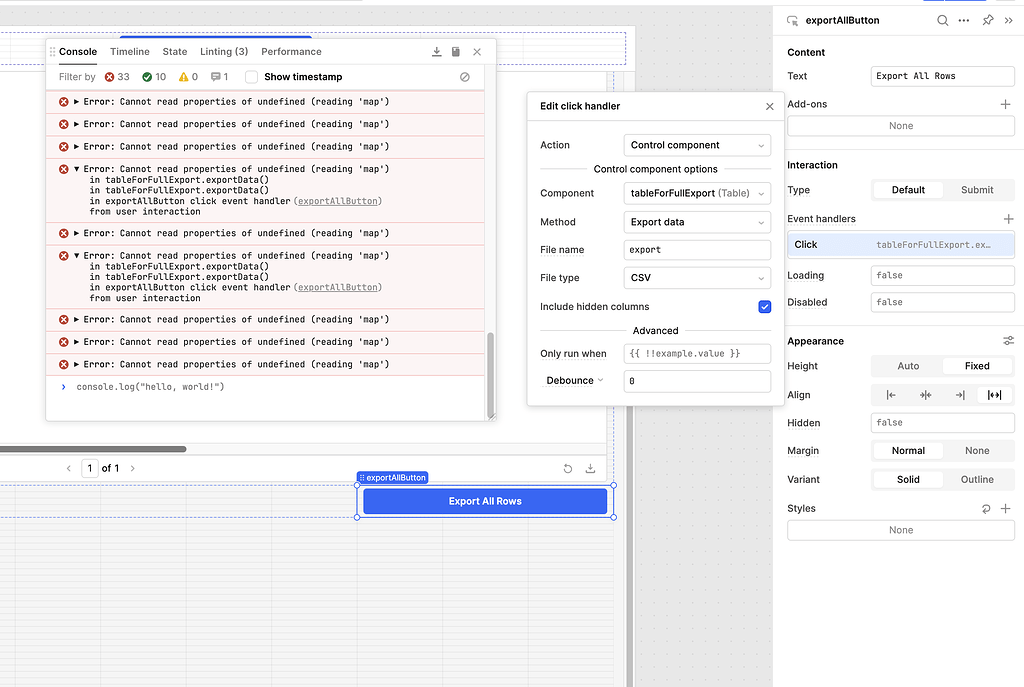Screen dimensions: 1024x687
Task: Set Interaction Type to Default
Action: 908,190
